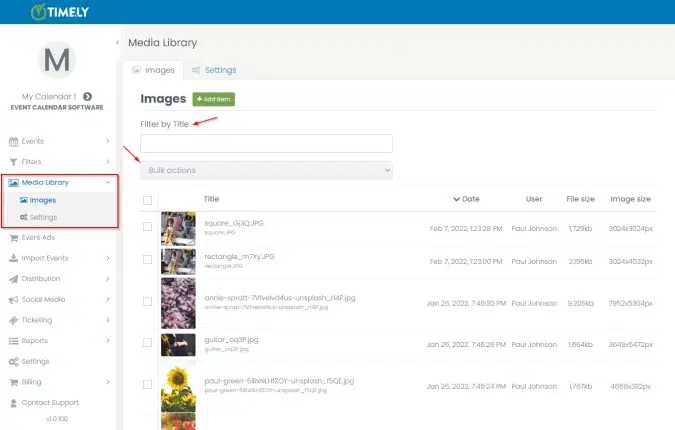The image size is (675, 430).
Task: Expand the Events menu chevron
Action: [108, 141]
